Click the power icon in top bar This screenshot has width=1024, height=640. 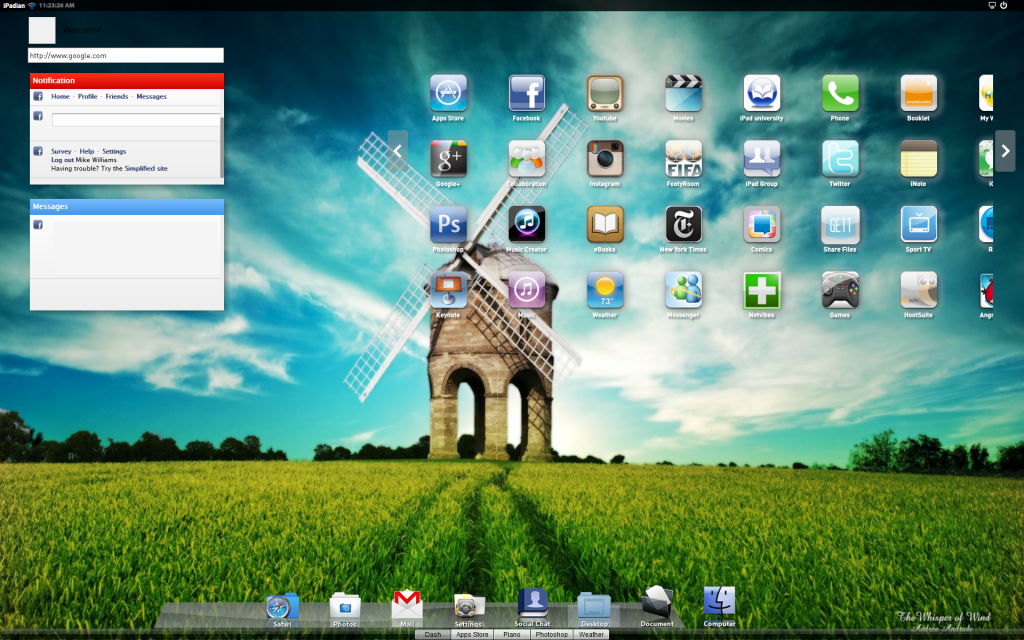[x=1004, y=5]
